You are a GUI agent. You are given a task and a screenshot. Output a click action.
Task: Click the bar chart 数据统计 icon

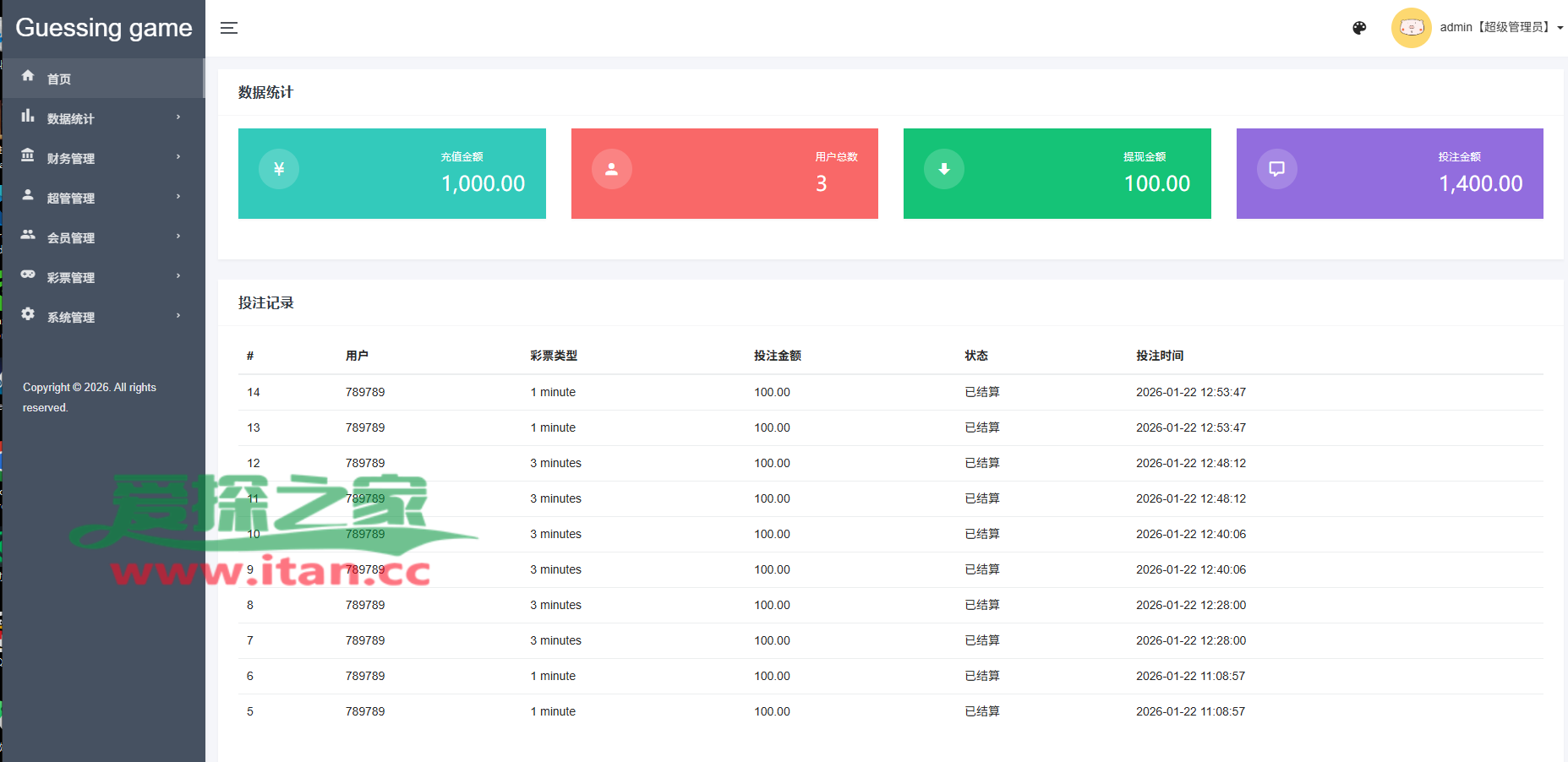28,116
